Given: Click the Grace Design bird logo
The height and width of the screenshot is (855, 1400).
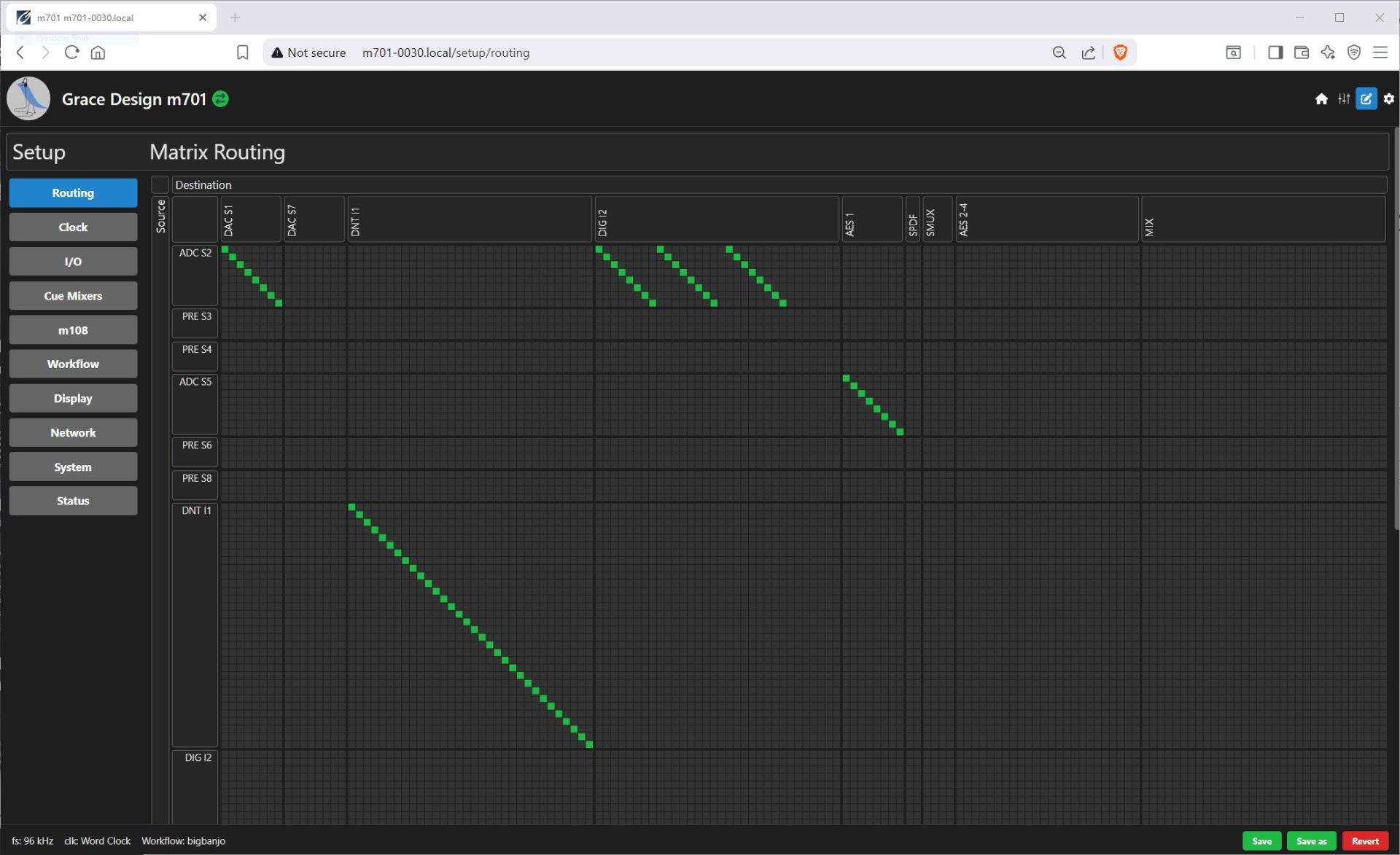Looking at the screenshot, I should [x=28, y=98].
